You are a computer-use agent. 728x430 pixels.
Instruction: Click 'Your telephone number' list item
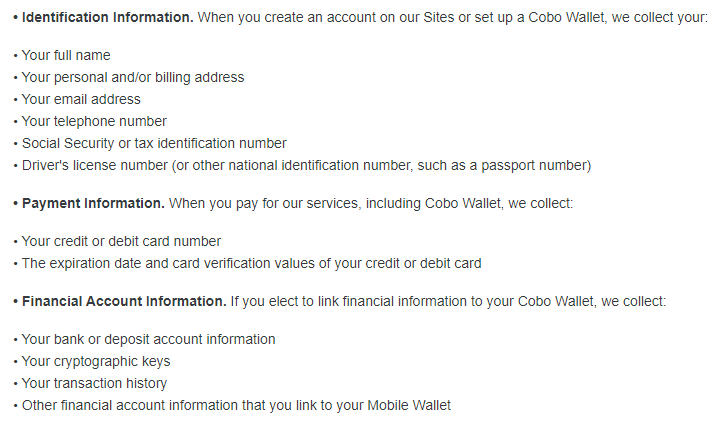tap(94, 121)
